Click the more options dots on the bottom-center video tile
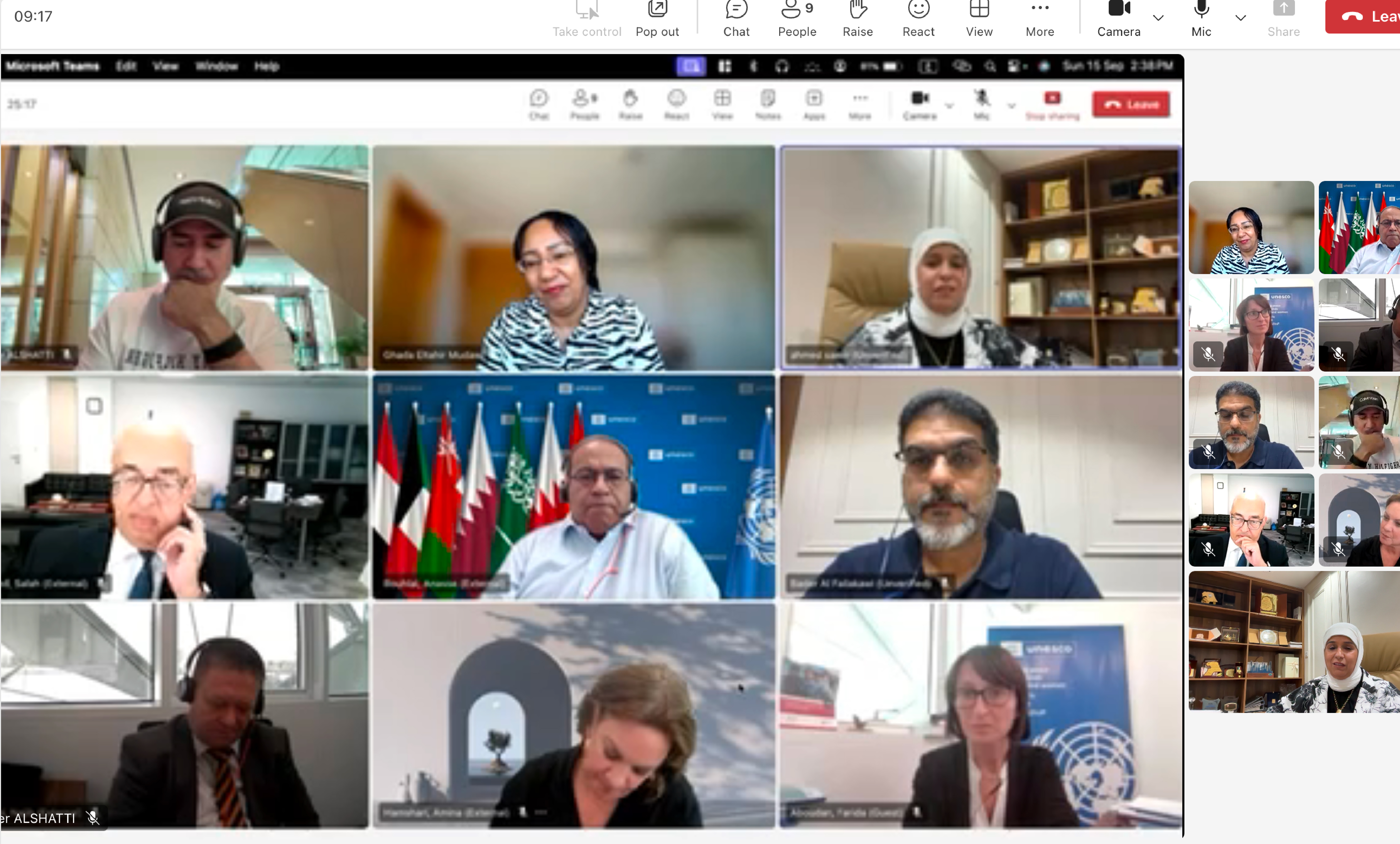 pos(541,812)
